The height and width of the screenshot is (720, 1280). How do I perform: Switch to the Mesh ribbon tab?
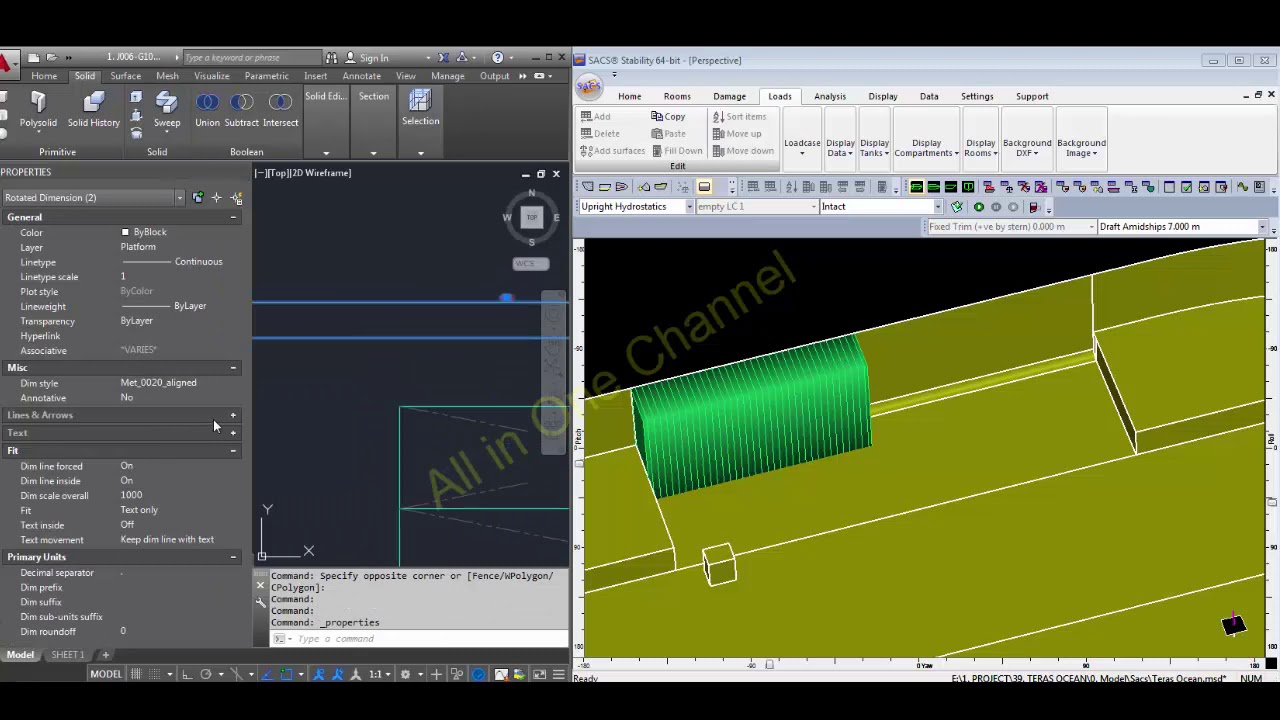(167, 76)
